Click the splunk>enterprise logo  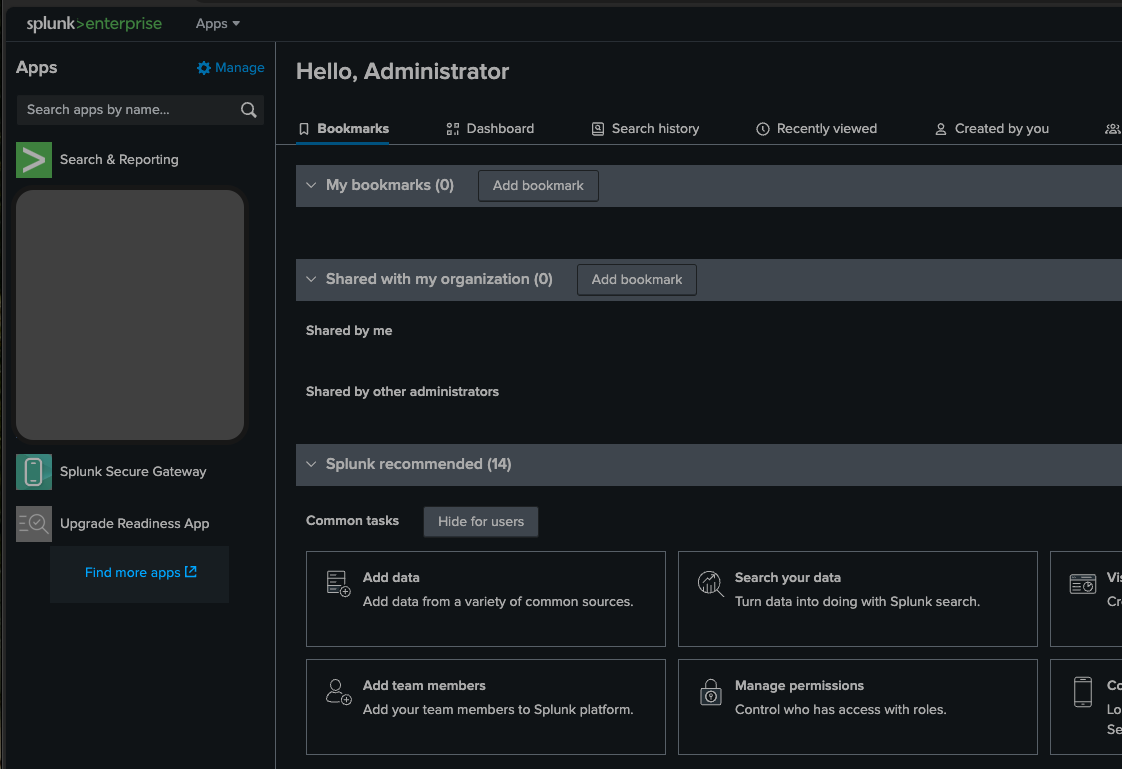[94, 24]
